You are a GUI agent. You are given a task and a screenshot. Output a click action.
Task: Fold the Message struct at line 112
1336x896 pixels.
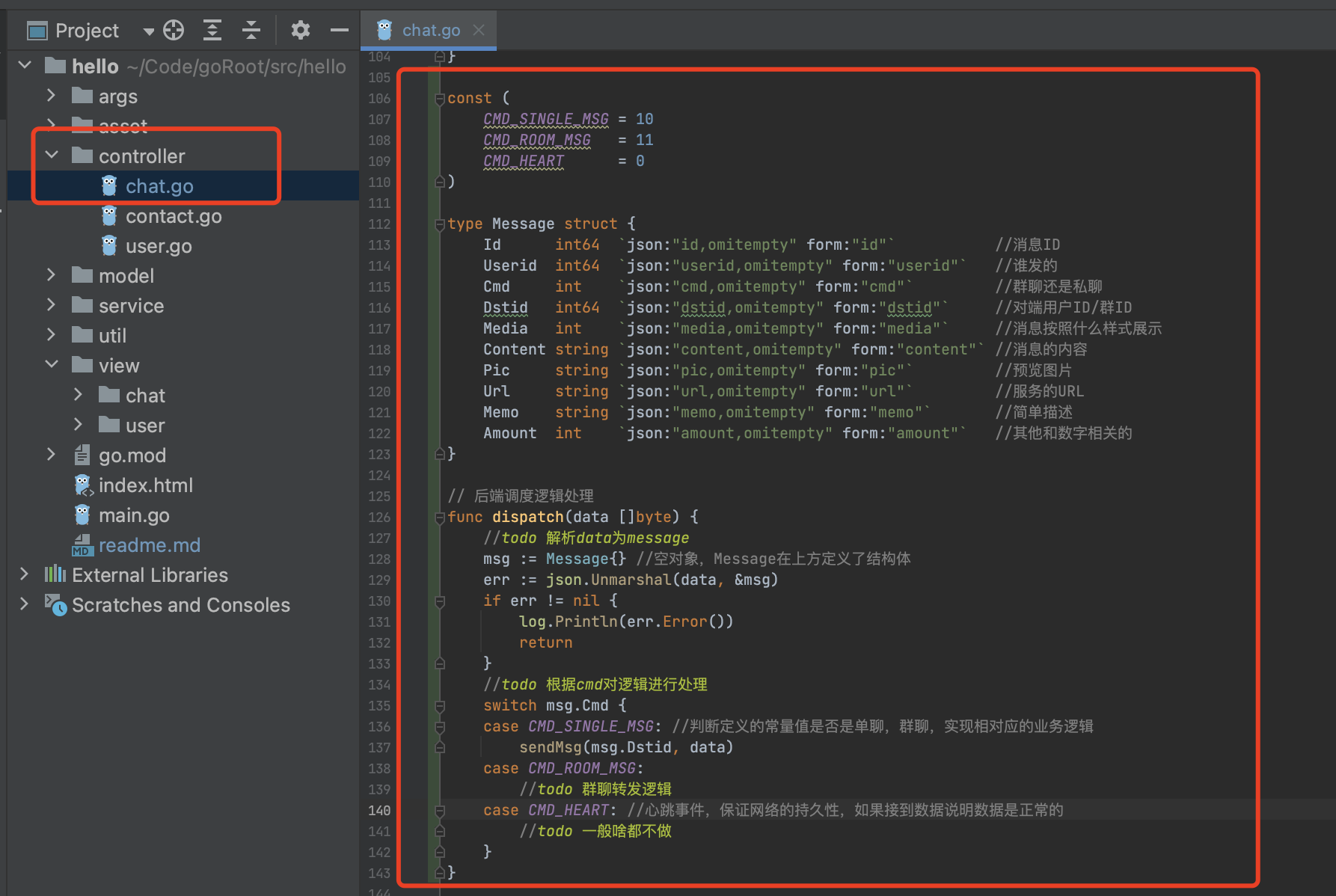click(x=440, y=224)
